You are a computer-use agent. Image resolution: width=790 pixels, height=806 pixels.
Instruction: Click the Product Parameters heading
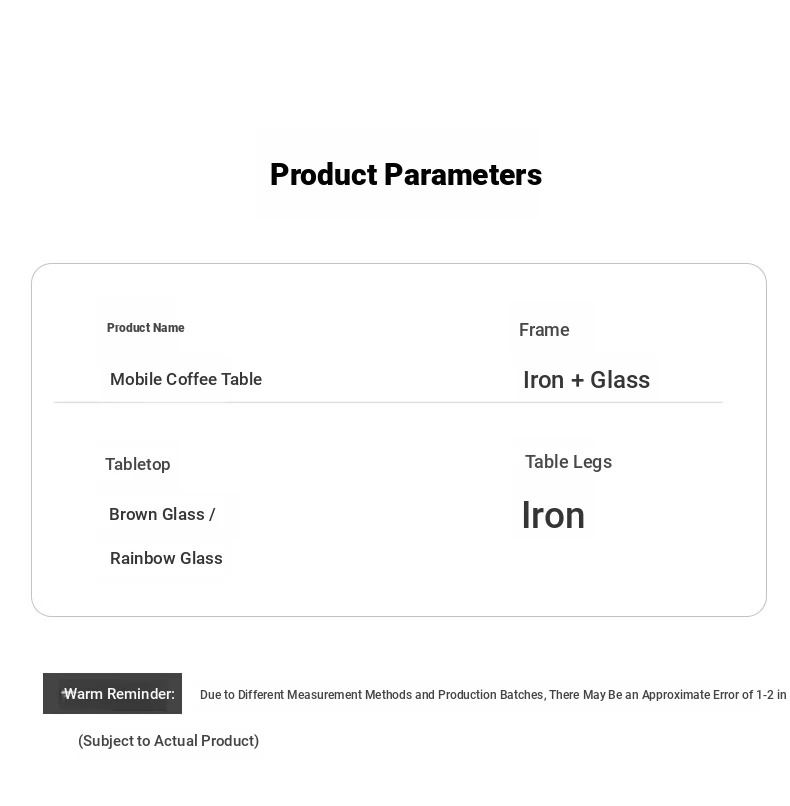click(x=405, y=175)
